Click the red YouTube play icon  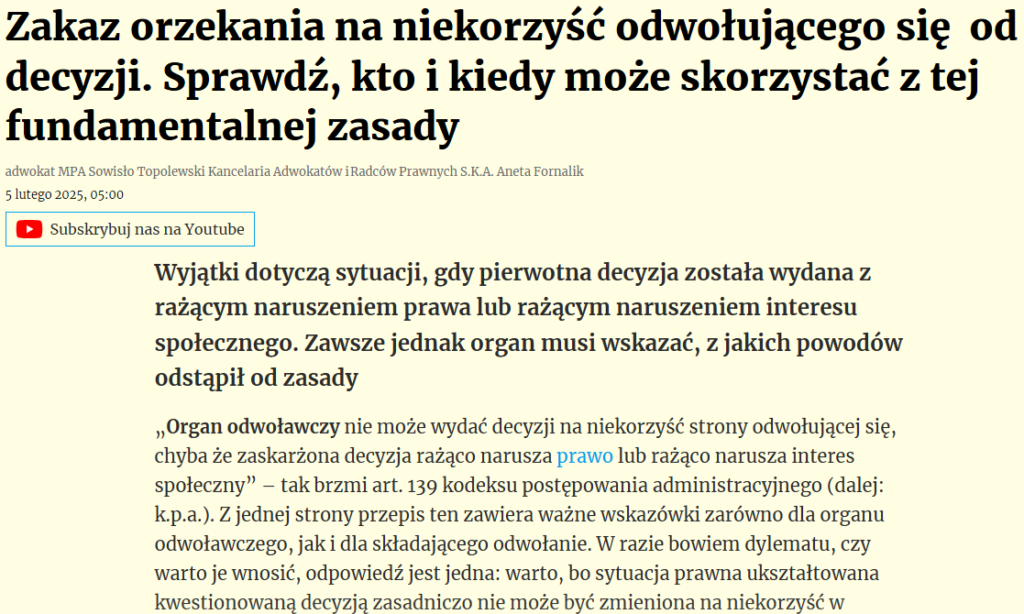29,230
